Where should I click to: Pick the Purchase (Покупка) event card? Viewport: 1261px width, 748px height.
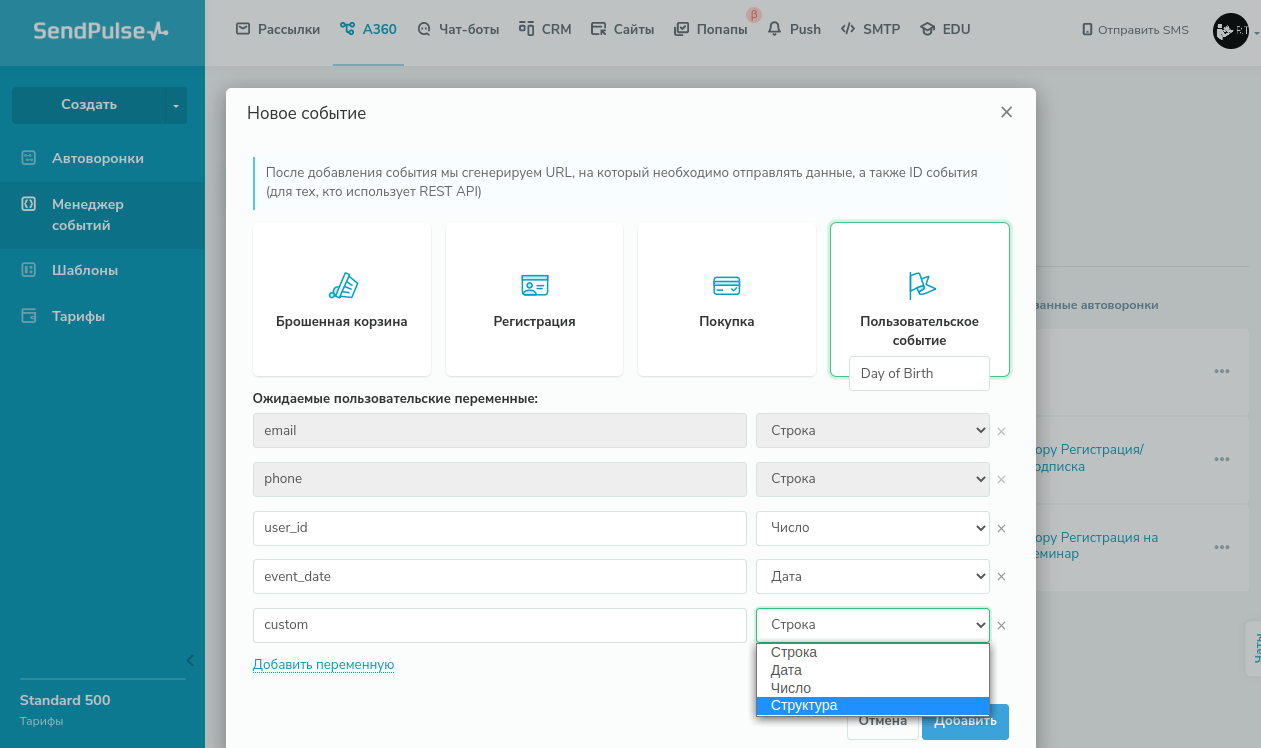[726, 299]
